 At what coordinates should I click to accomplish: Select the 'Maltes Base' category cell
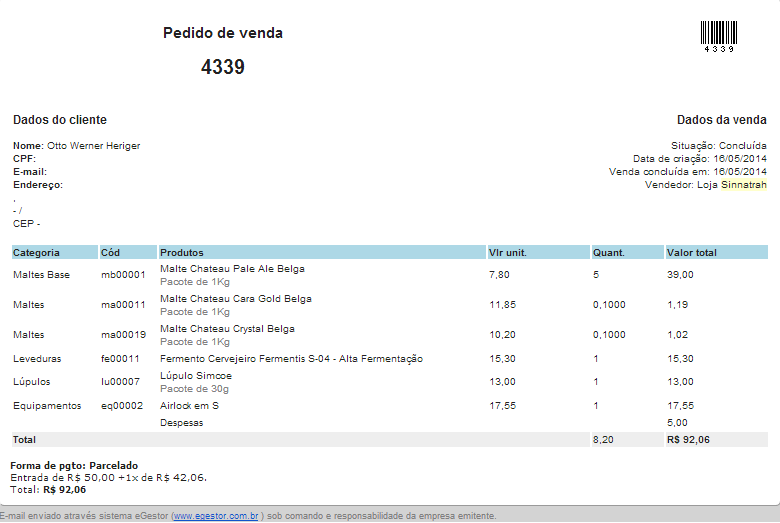(x=41, y=275)
